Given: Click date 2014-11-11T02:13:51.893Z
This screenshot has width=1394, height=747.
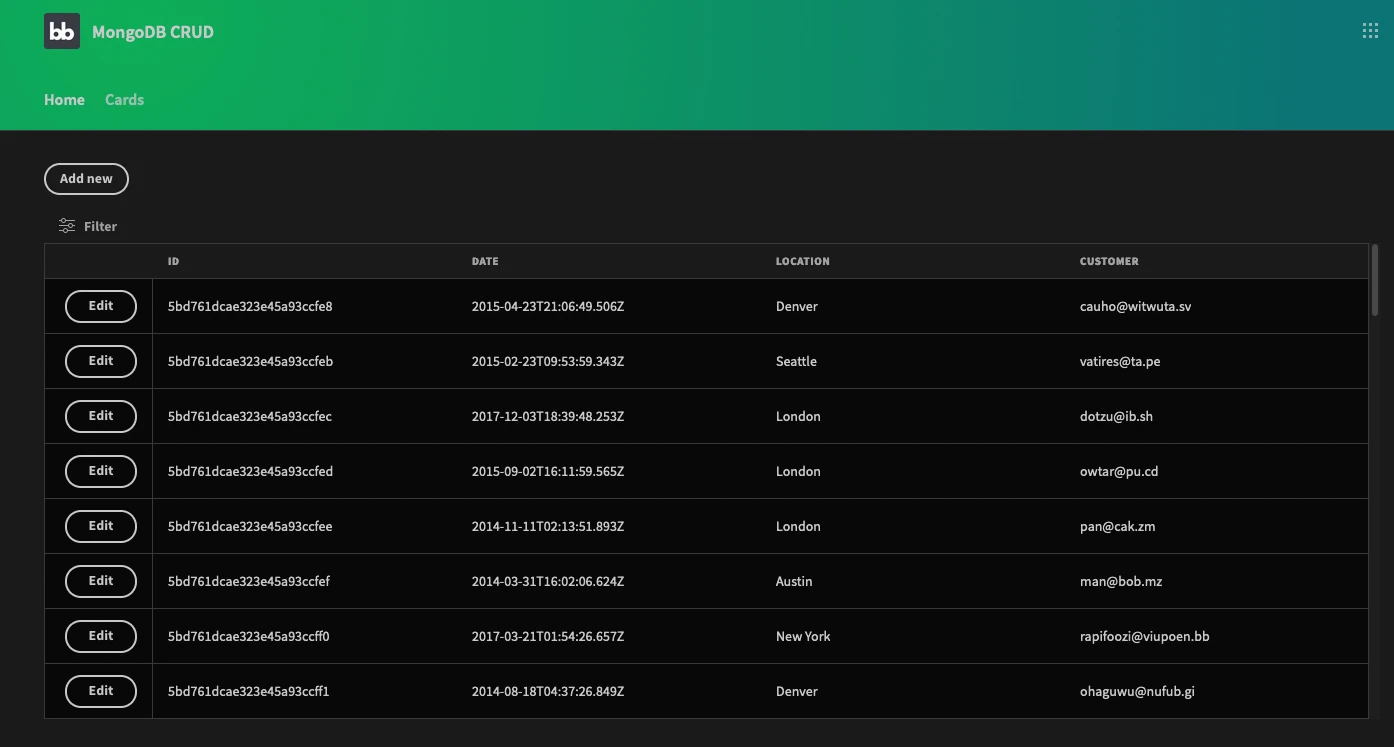Looking at the screenshot, I should pyautogui.click(x=548, y=526).
